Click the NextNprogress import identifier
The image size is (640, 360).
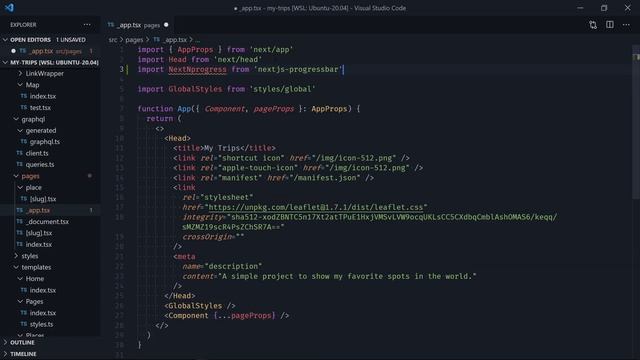click(197, 69)
